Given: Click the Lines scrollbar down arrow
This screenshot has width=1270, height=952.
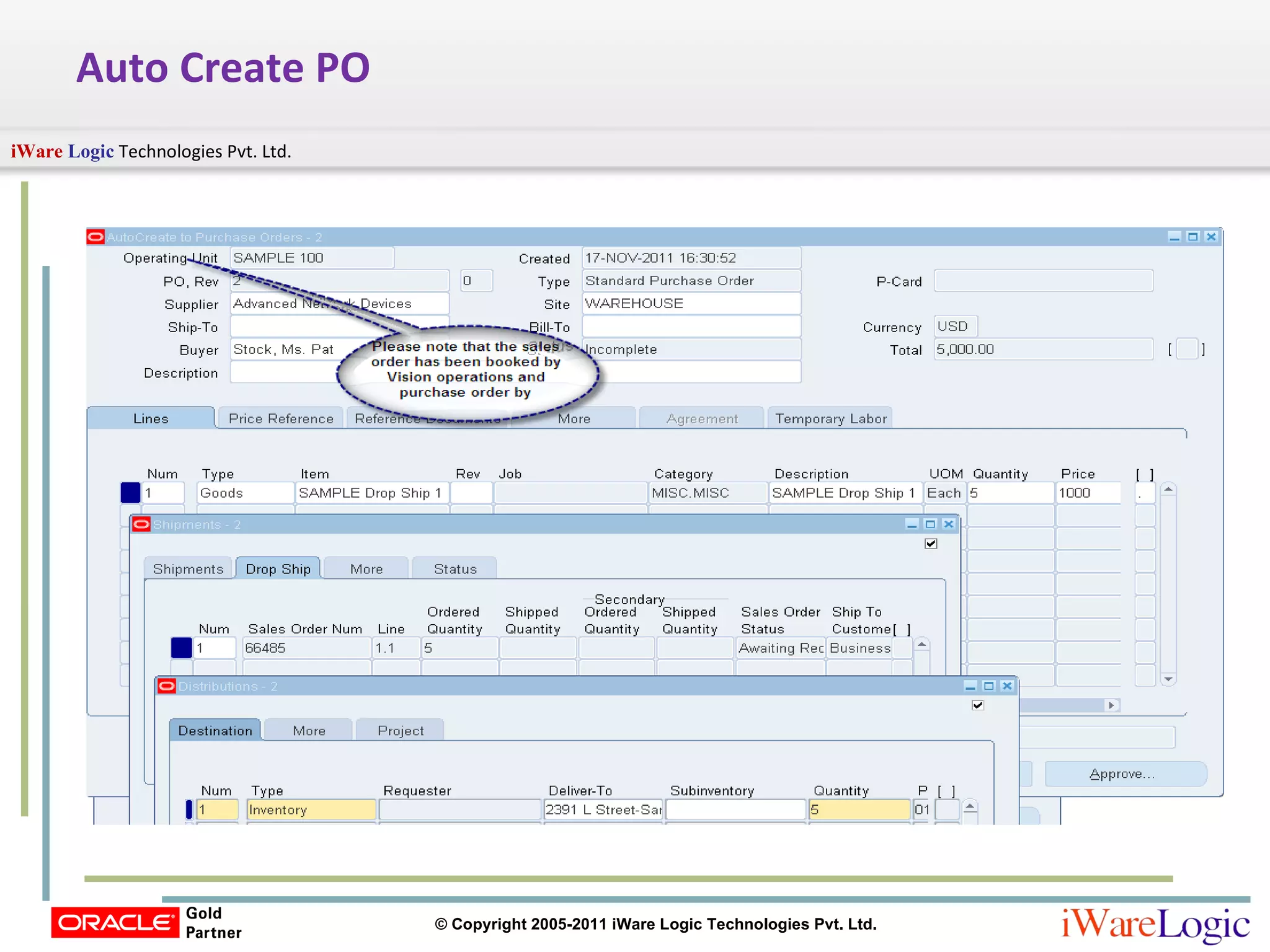Looking at the screenshot, I should [x=1168, y=679].
